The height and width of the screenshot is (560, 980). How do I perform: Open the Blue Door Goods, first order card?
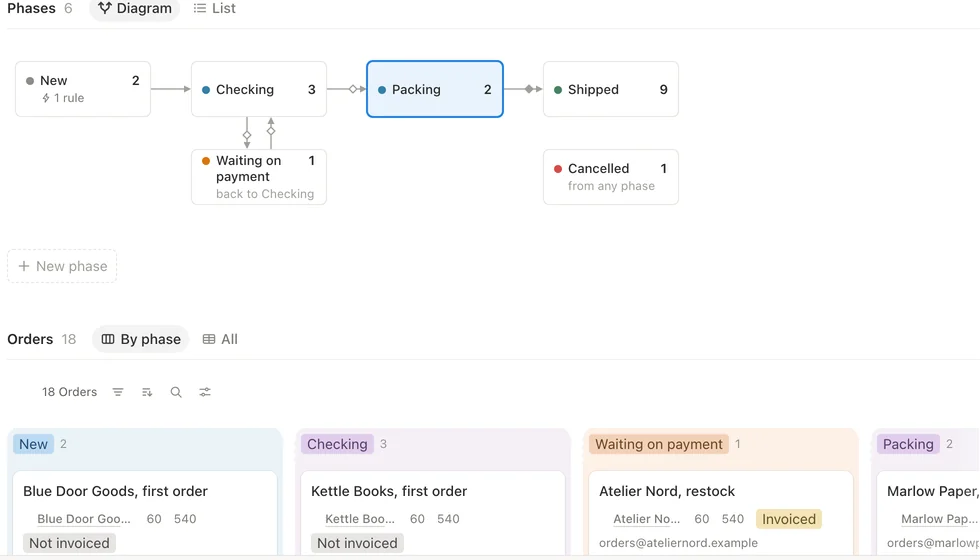coord(145,514)
